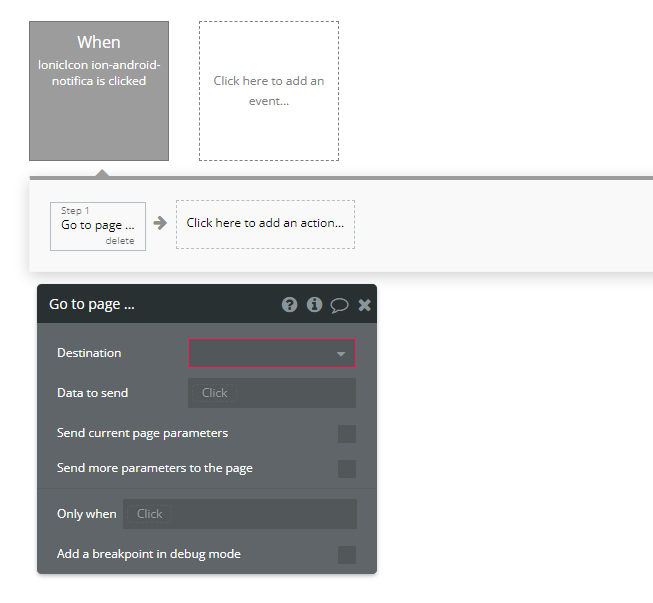Click the Only when condition field

[240, 514]
